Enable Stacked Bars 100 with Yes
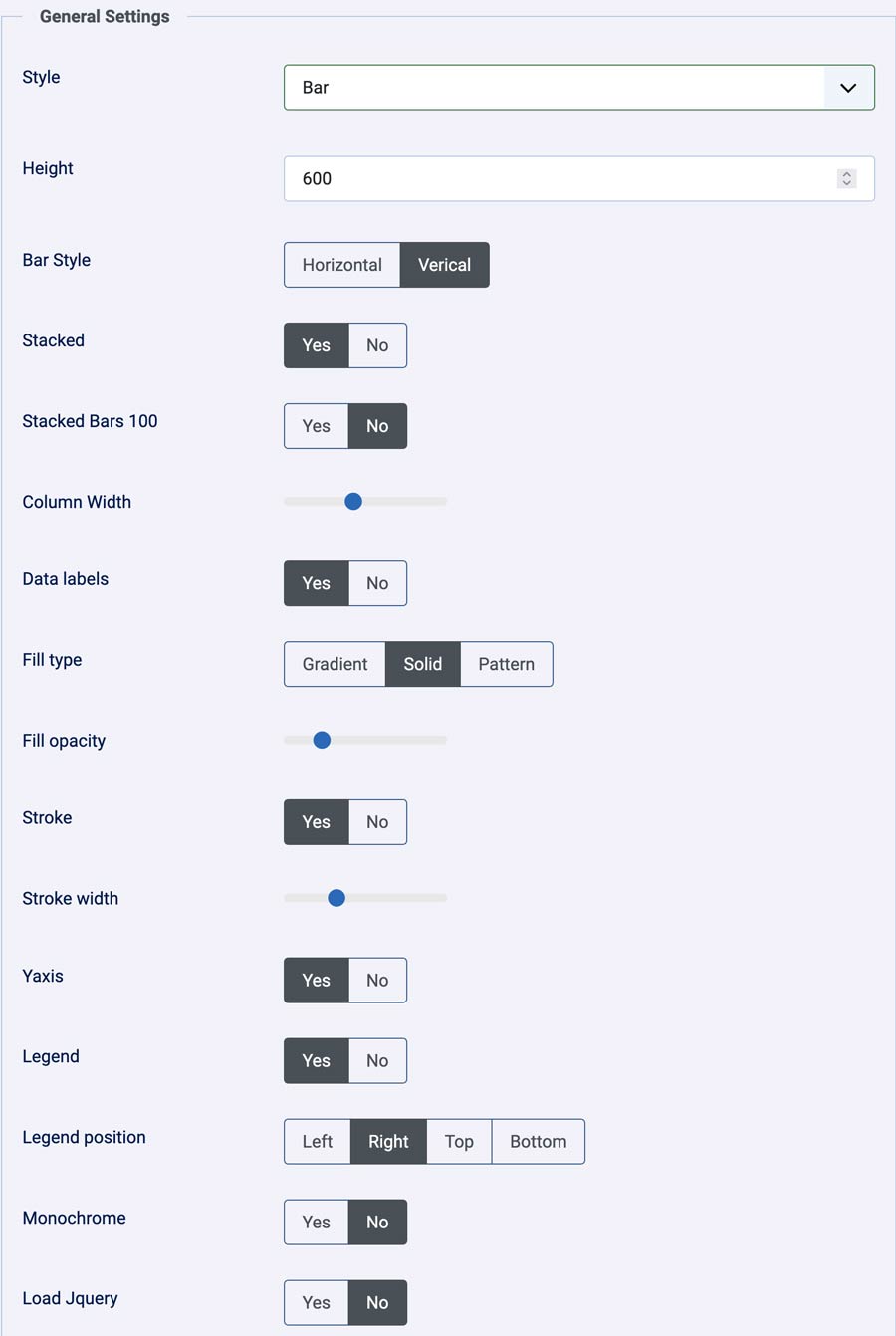This screenshot has height=1336, width=896. pos(316,426)
